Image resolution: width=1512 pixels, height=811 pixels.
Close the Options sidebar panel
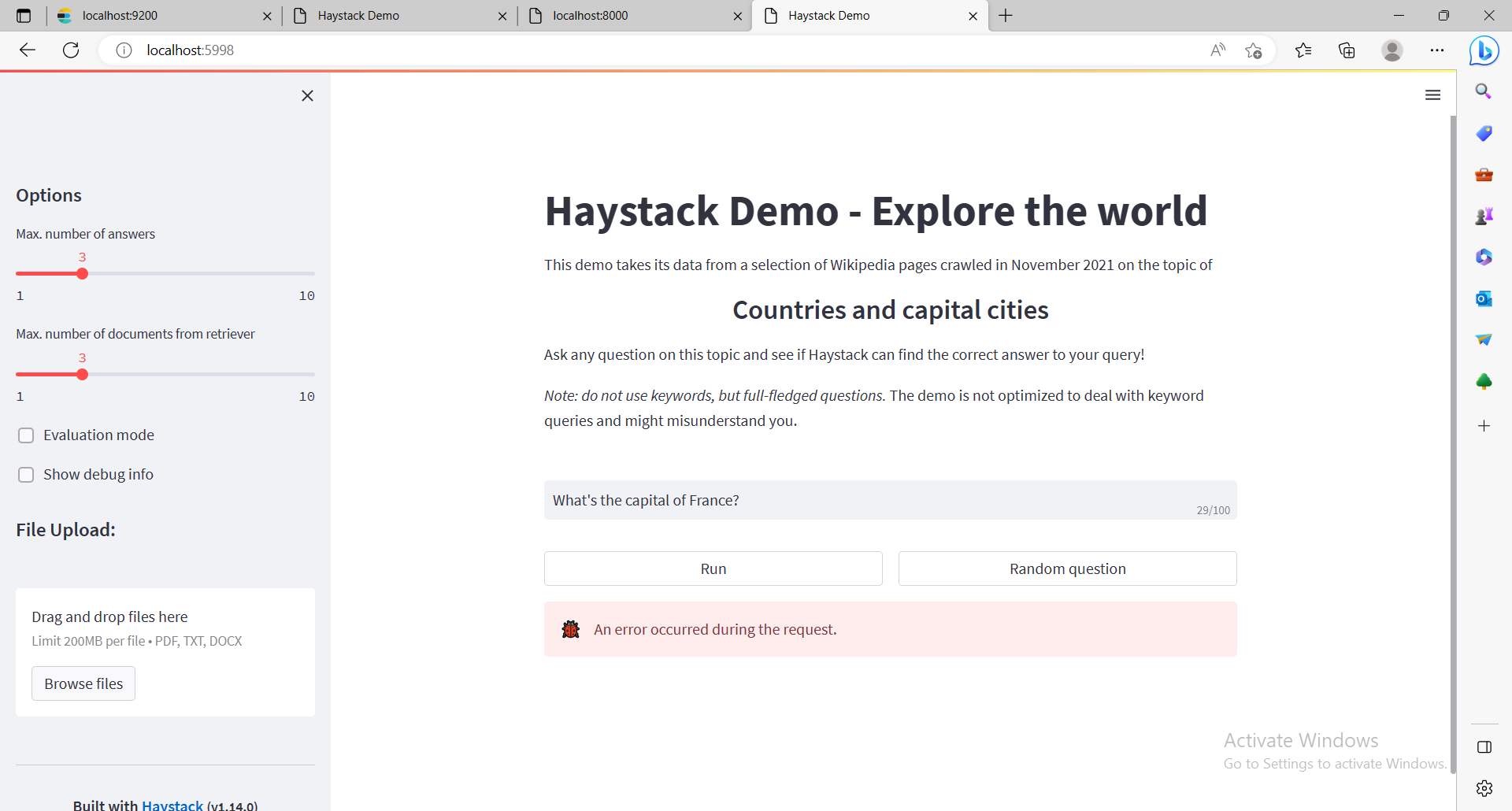click(307, 96)
